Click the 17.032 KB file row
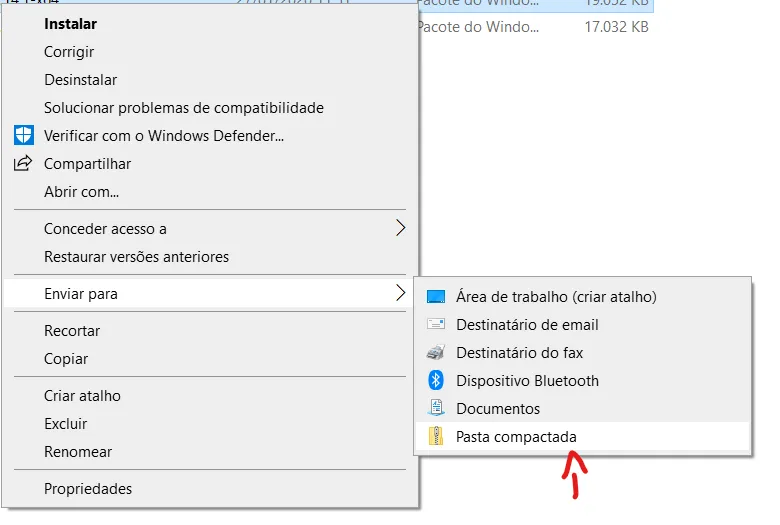The image size is (780, 525). 532,27
